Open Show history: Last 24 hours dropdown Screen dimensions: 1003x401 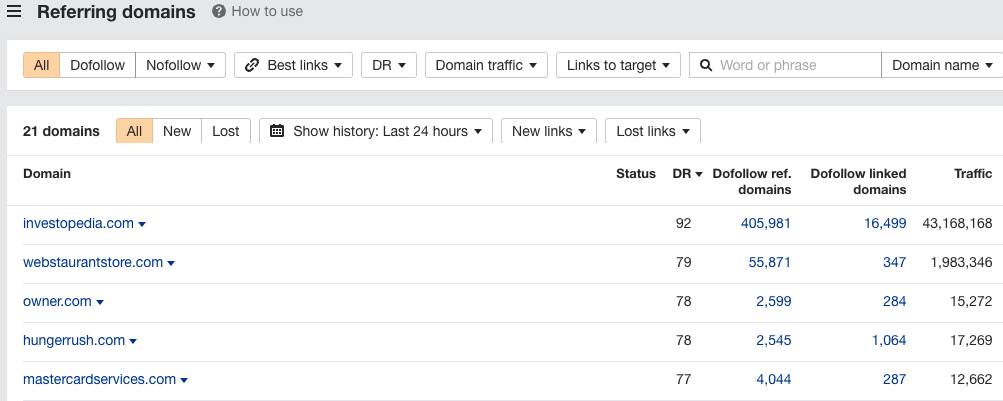click(x=376, y=131)
